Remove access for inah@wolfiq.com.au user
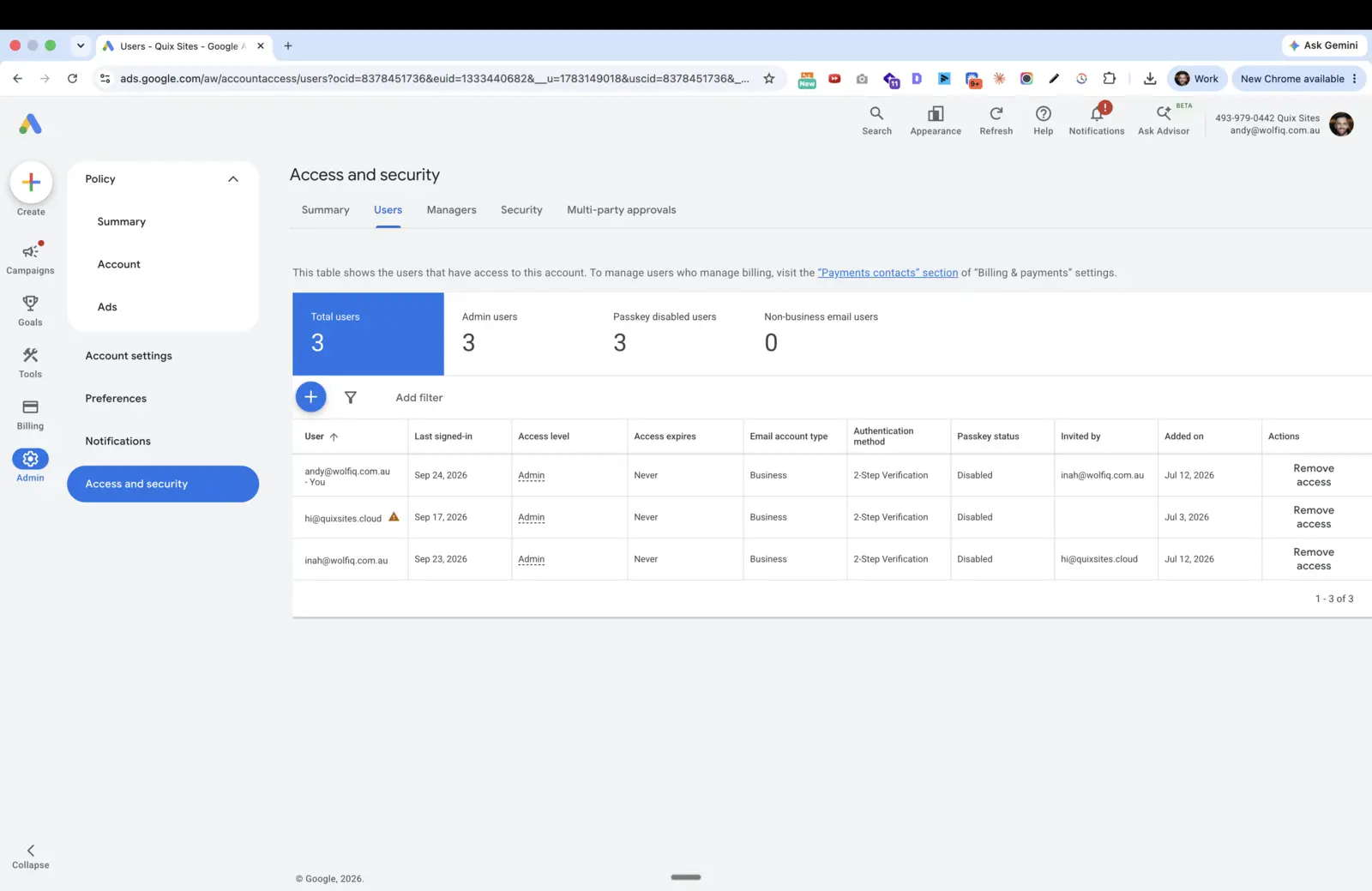1372x891 pixels. coord(1314,559)
